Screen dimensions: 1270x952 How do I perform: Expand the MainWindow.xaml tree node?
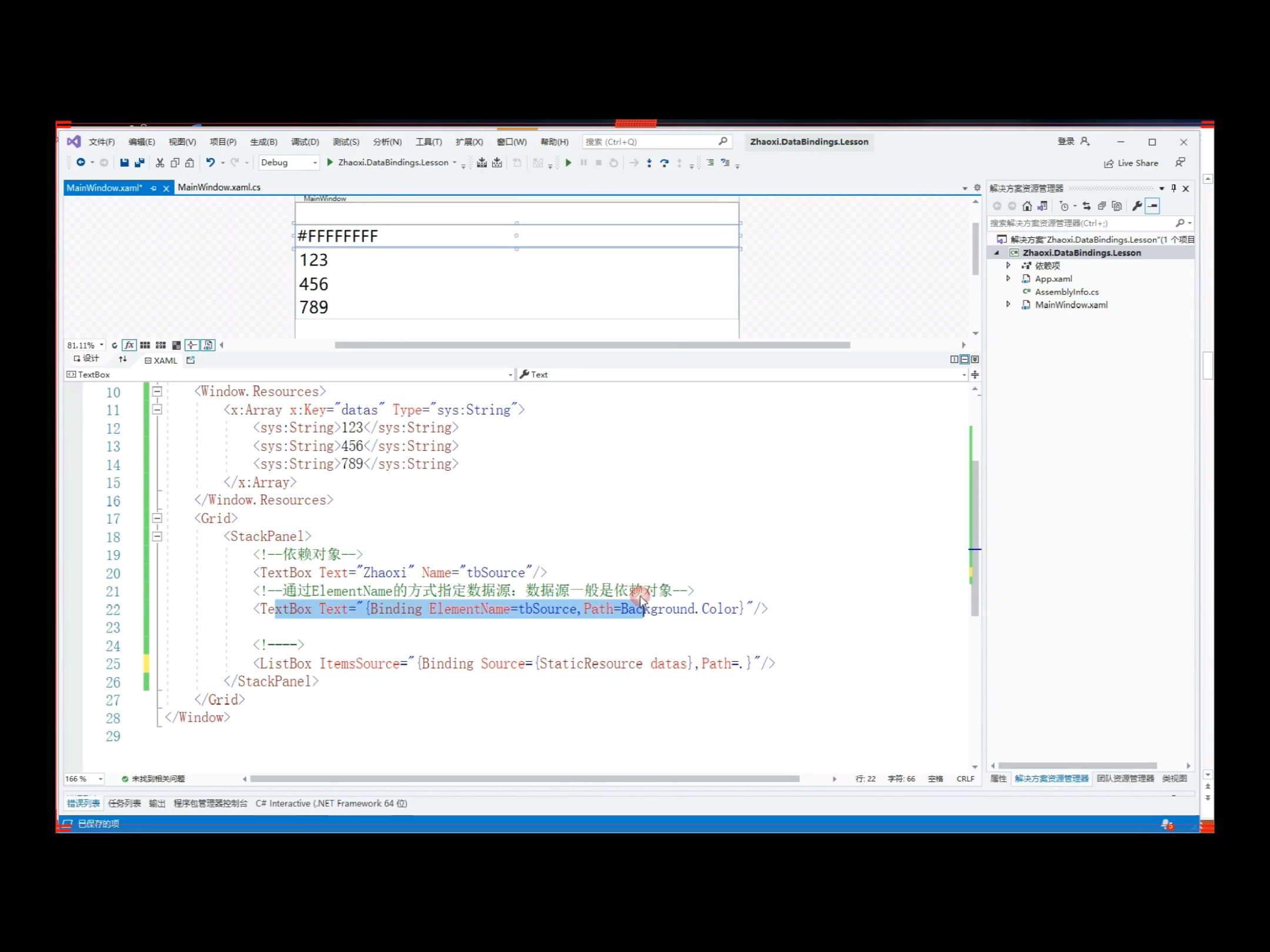coord(1008,304)
